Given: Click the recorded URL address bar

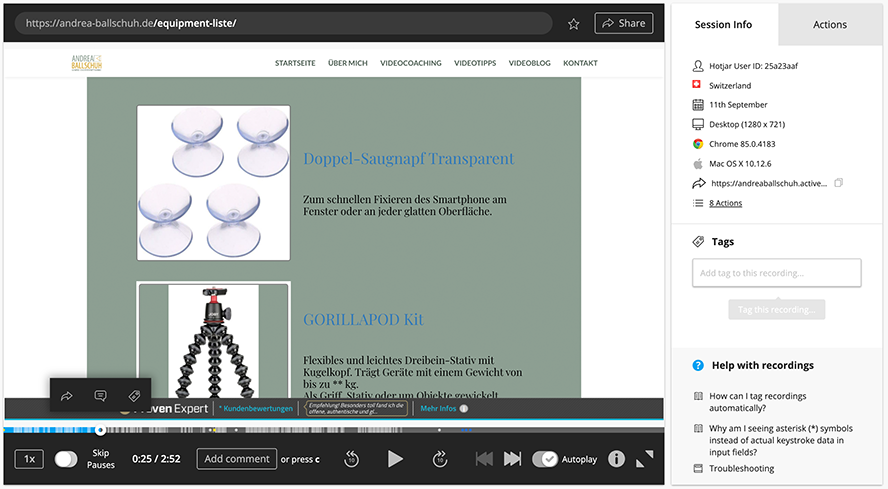Looking at the screenshot, I should (x=283, y=23).
